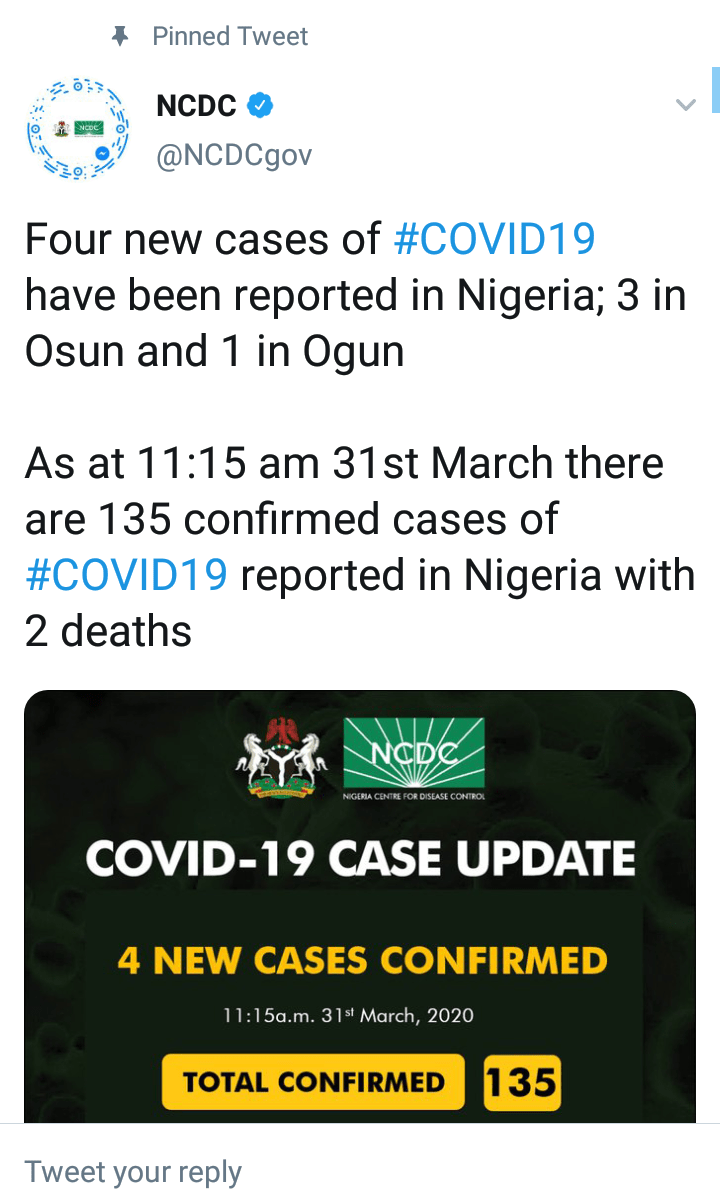
Task: Click the Pinned Tweet label
Action: pyautogui.click(x=230, y=37)
